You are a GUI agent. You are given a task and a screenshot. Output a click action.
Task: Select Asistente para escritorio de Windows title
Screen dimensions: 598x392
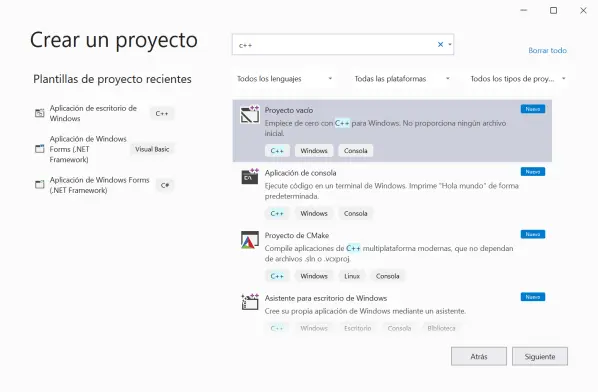click(x=326, y=298)
